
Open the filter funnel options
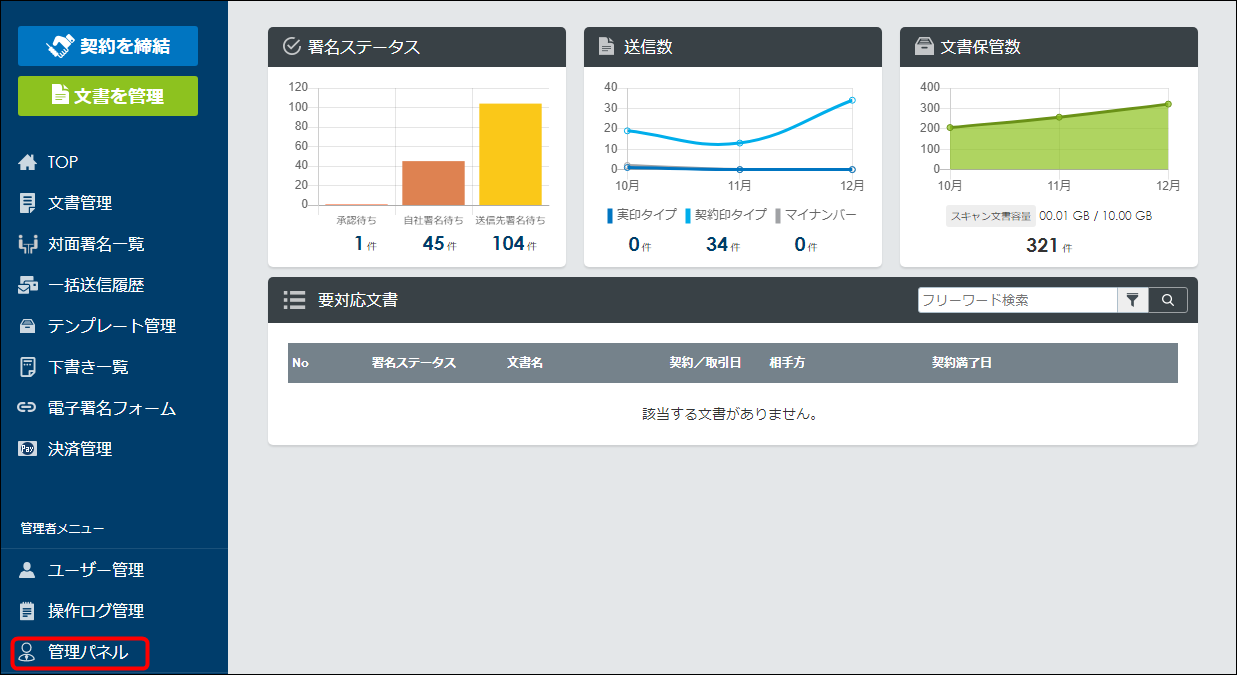coord(1132,300)
